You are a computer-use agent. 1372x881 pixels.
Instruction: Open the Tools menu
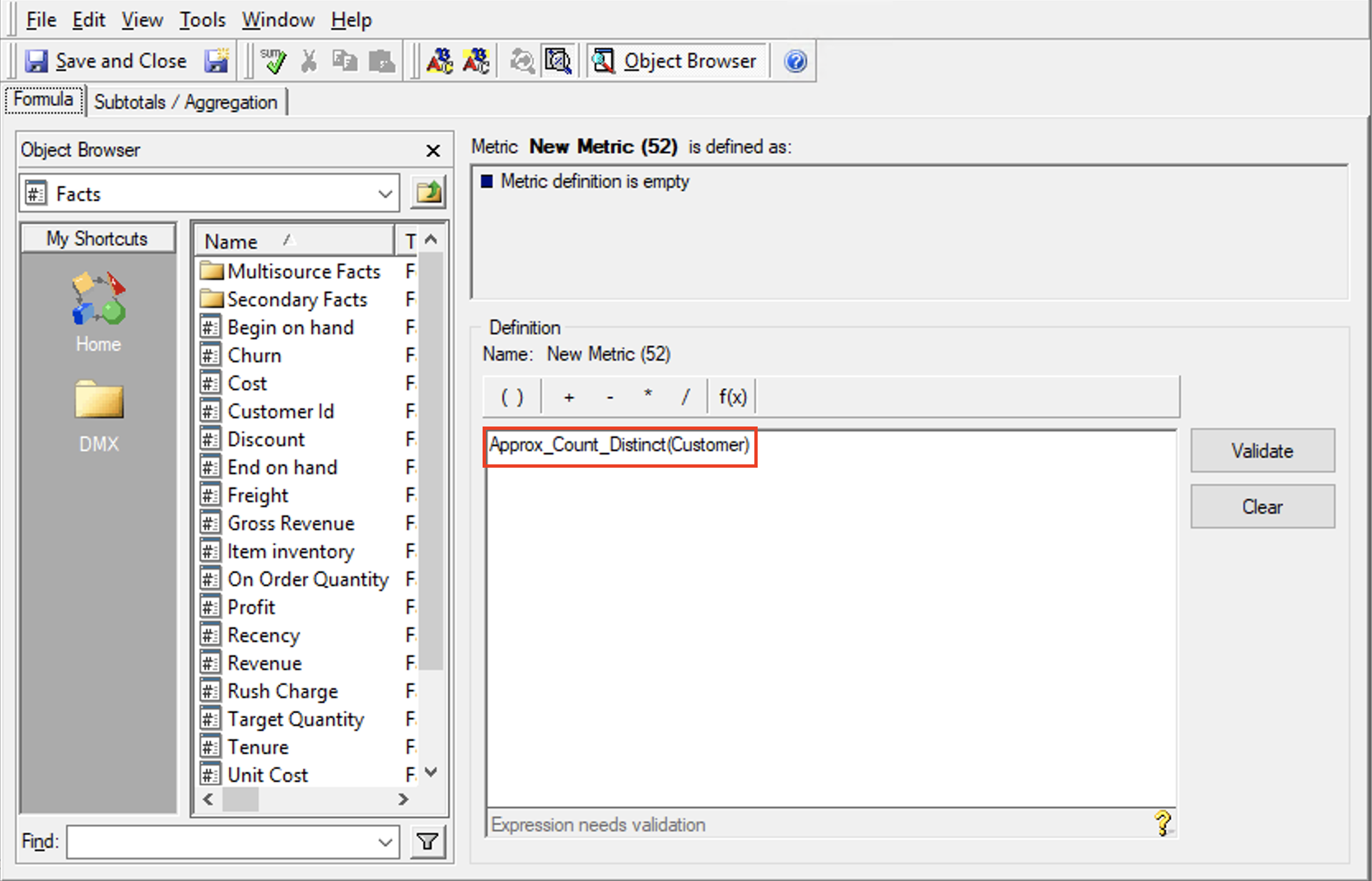[x=202, y=19]
